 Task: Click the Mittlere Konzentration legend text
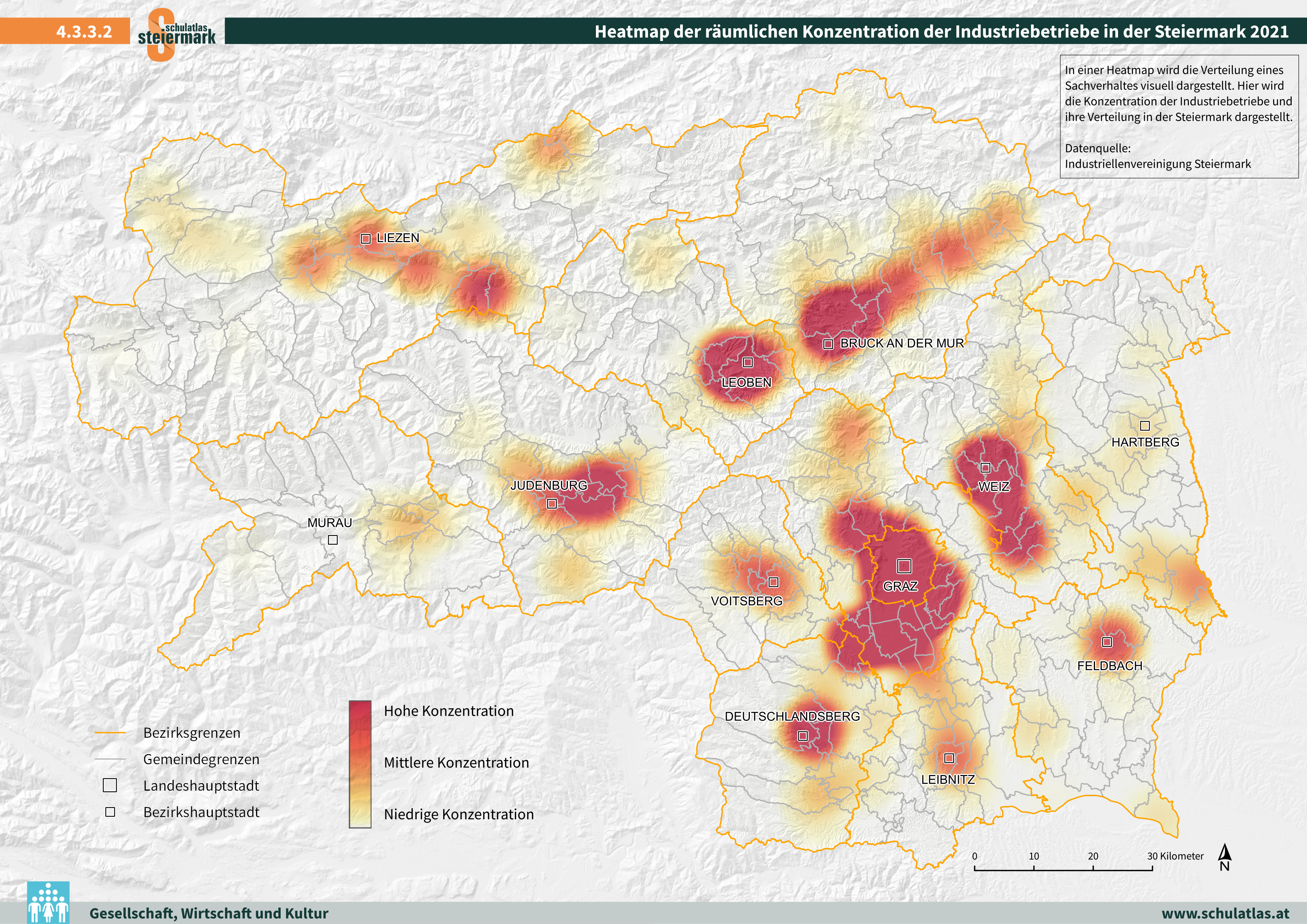(x=457, y=763)
